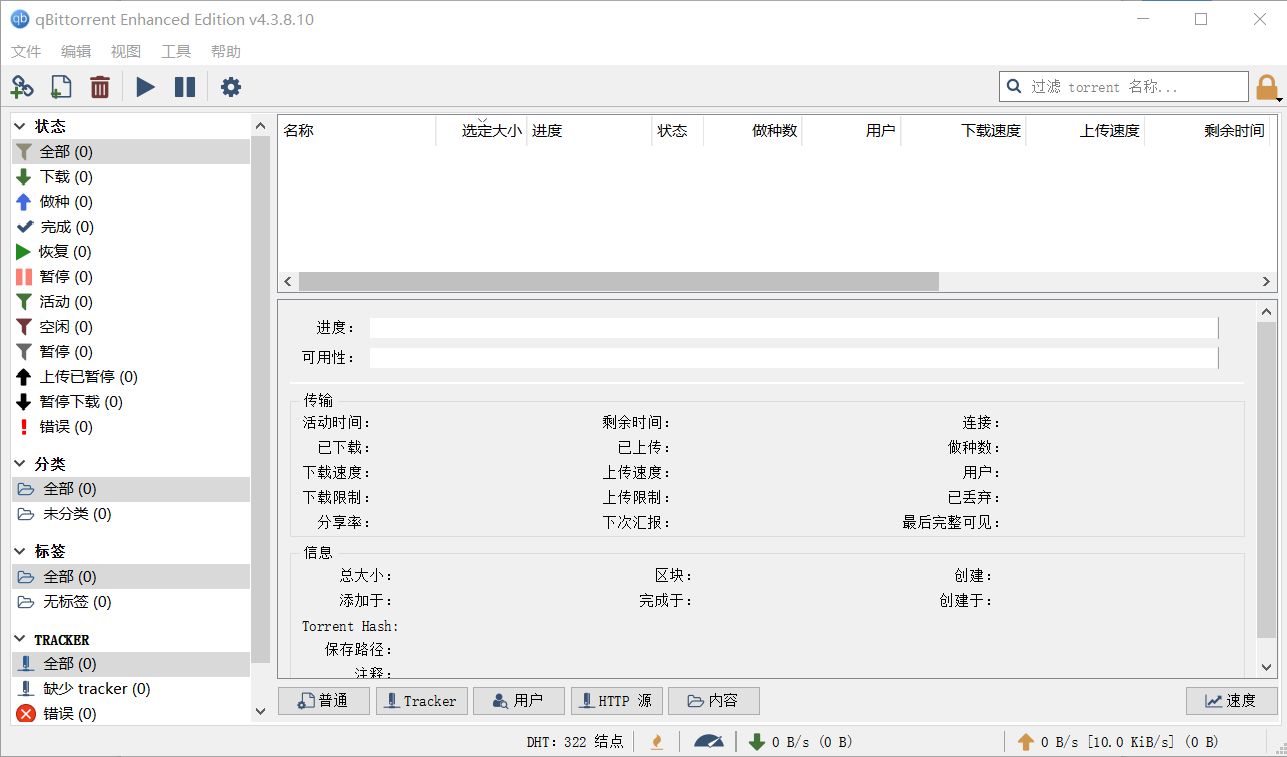The image size is (1287, 757).
Task: Click the torrent list horizontal scrollbar thumb
Action: (618, 282)
